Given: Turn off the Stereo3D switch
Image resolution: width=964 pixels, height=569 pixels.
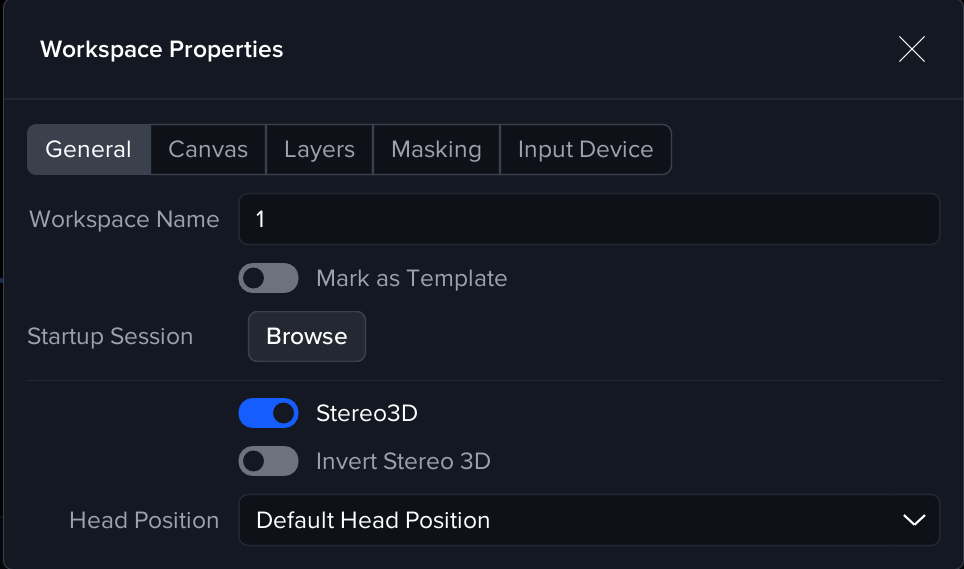Looking at the screenshot, I should tap(268, 412).
